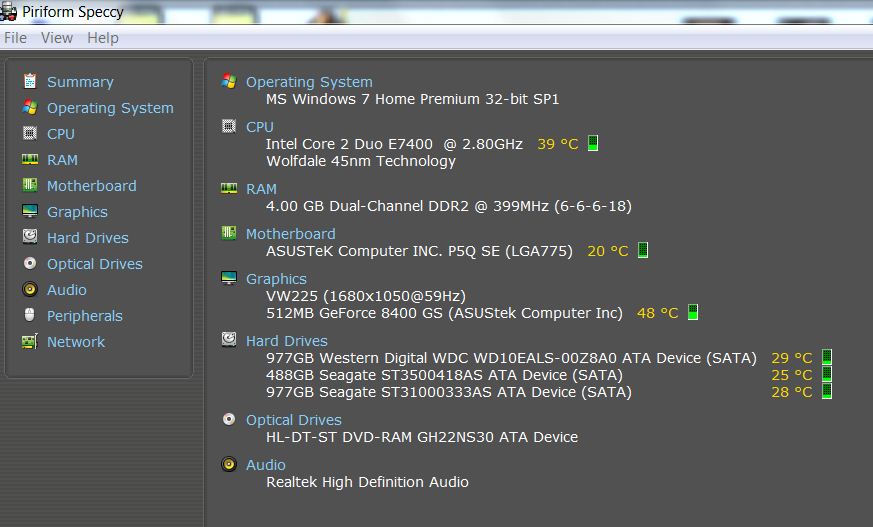Click the Wolfdale 45nm Technology text
The width and height of the screenshot is (873, 527).
tap(361, 161)
